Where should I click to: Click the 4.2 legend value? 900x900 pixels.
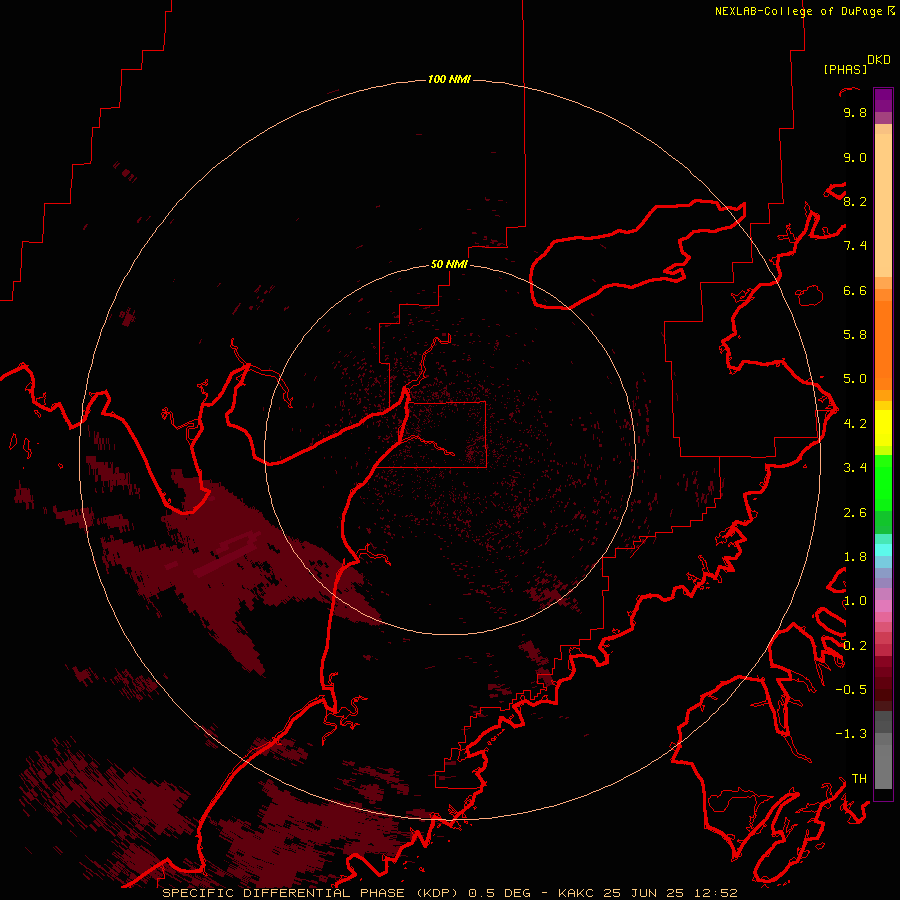click(855, 424)
